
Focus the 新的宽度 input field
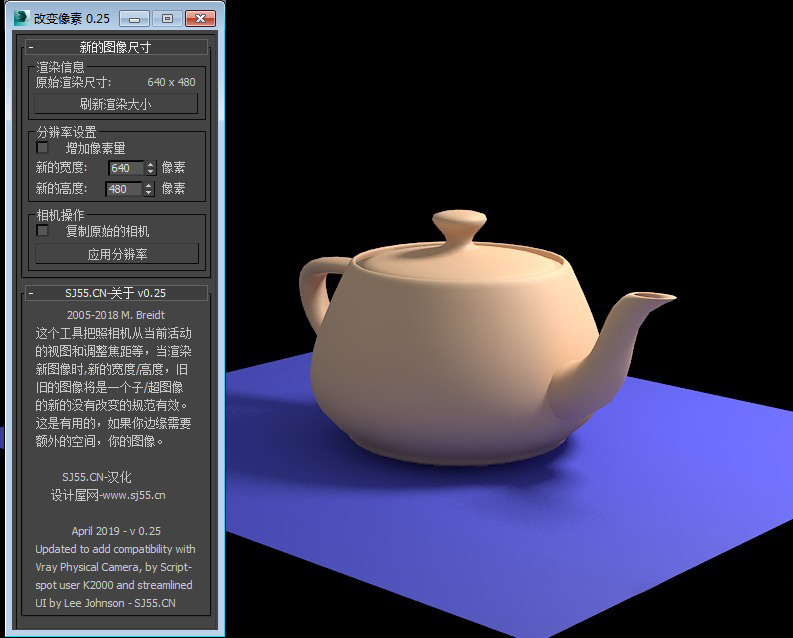[x=125, y=168]
